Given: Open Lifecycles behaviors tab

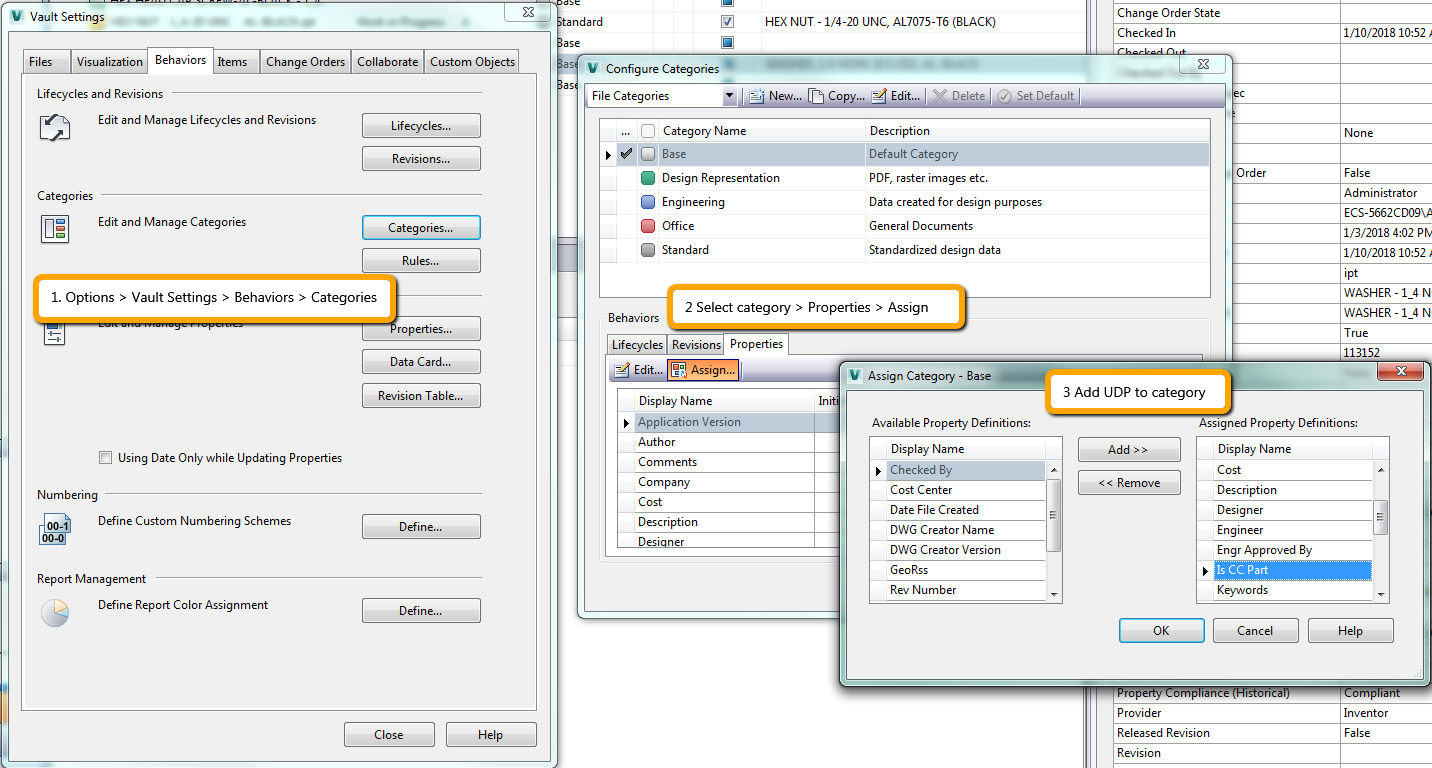Looking at the screenshot, I should tap(637, 345).
